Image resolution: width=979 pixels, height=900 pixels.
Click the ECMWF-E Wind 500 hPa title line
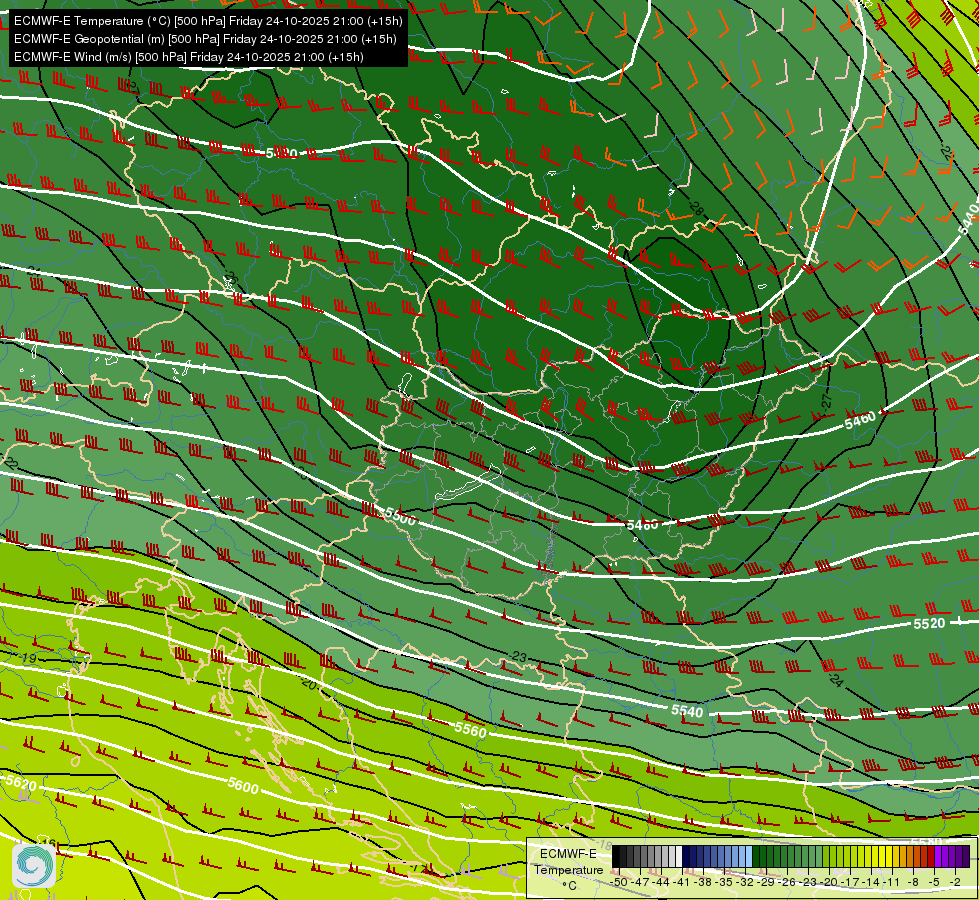(x=189, y=57)
